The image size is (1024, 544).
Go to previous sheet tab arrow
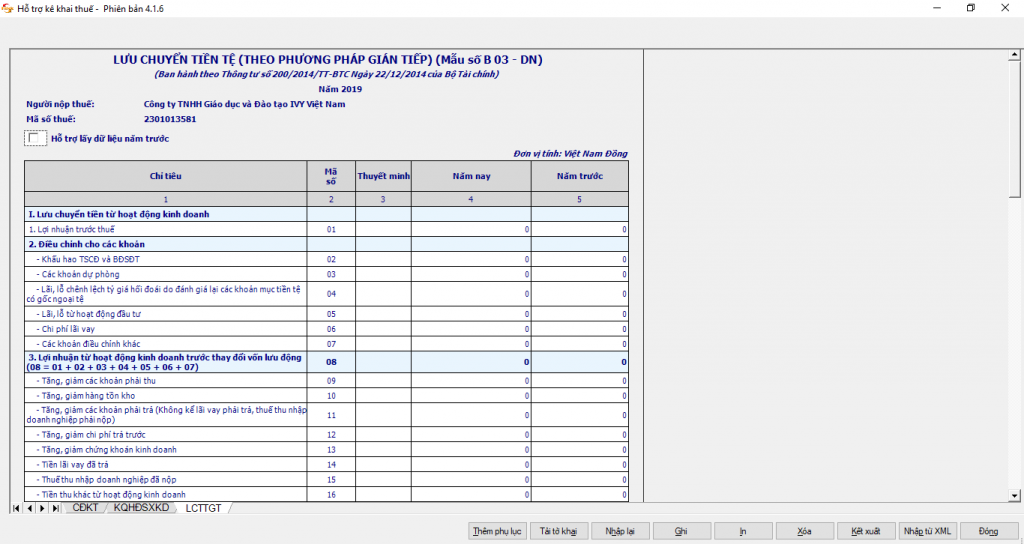coord(29,509)
